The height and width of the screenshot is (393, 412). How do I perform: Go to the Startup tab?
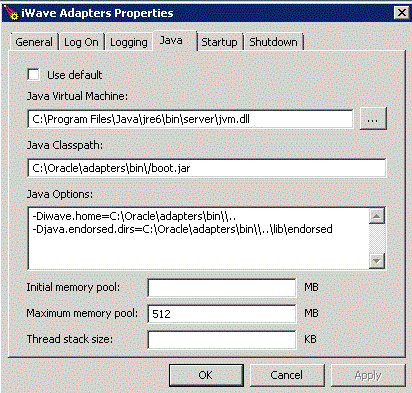[x=219, y=42]
